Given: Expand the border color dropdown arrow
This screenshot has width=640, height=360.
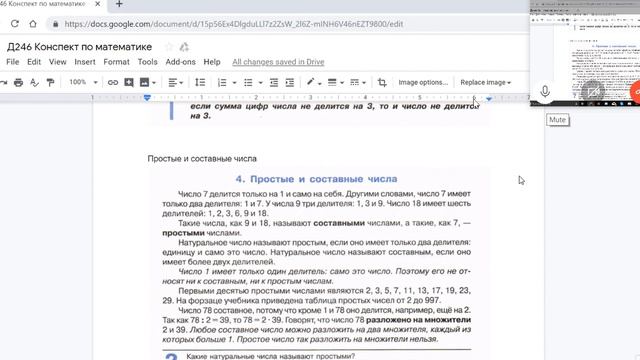Looking at the screenshot, I should [320, 83].
